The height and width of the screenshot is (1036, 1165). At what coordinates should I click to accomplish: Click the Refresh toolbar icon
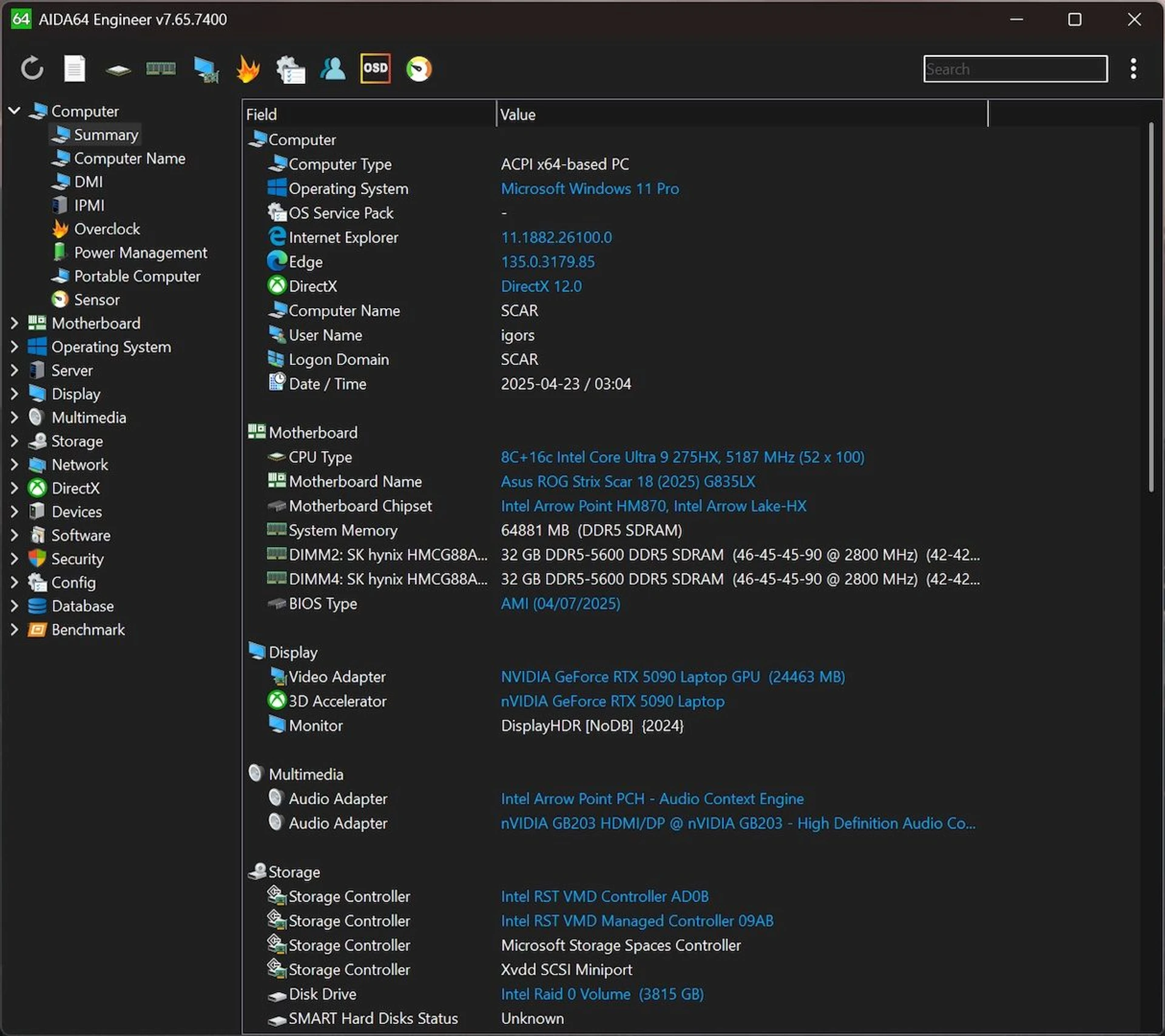click(x=32, y=69)
